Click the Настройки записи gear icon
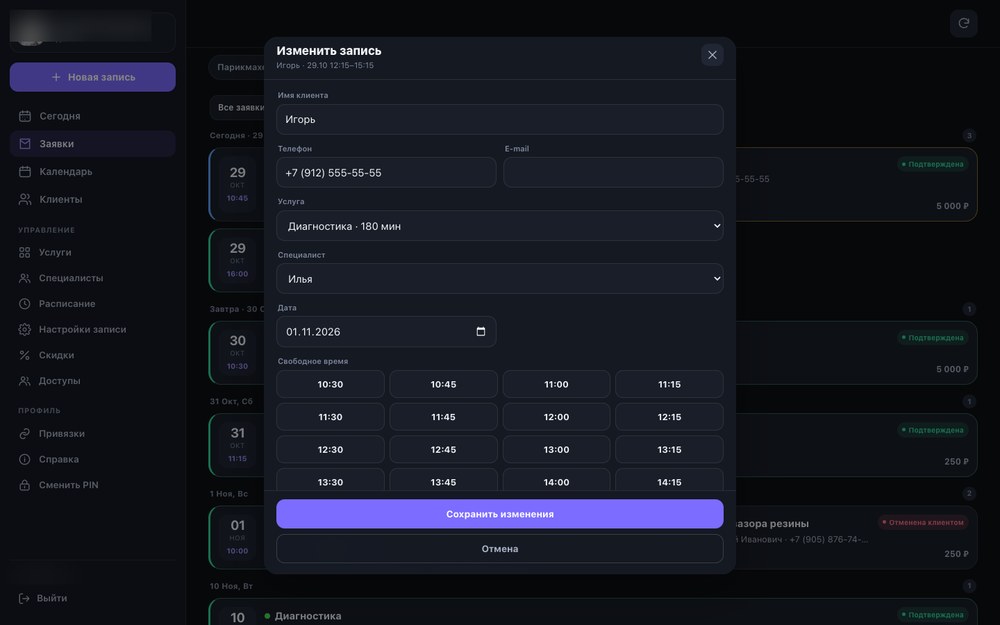Image resolution: width=1000 pixels, height=625 pixels. coord(24,329)
